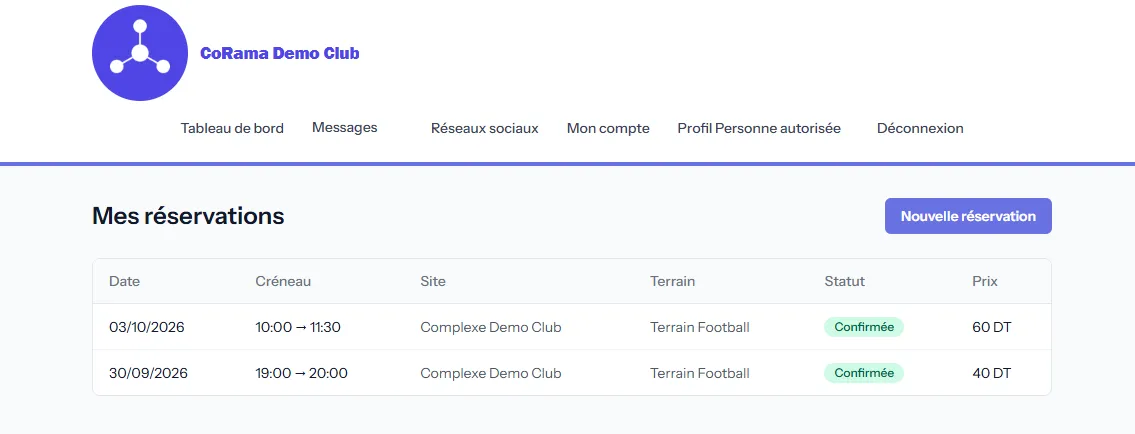Click Confirmée badge for 03/10/2026 reservation
Screen dimensions: 1135x434
(x=864, y=327)
